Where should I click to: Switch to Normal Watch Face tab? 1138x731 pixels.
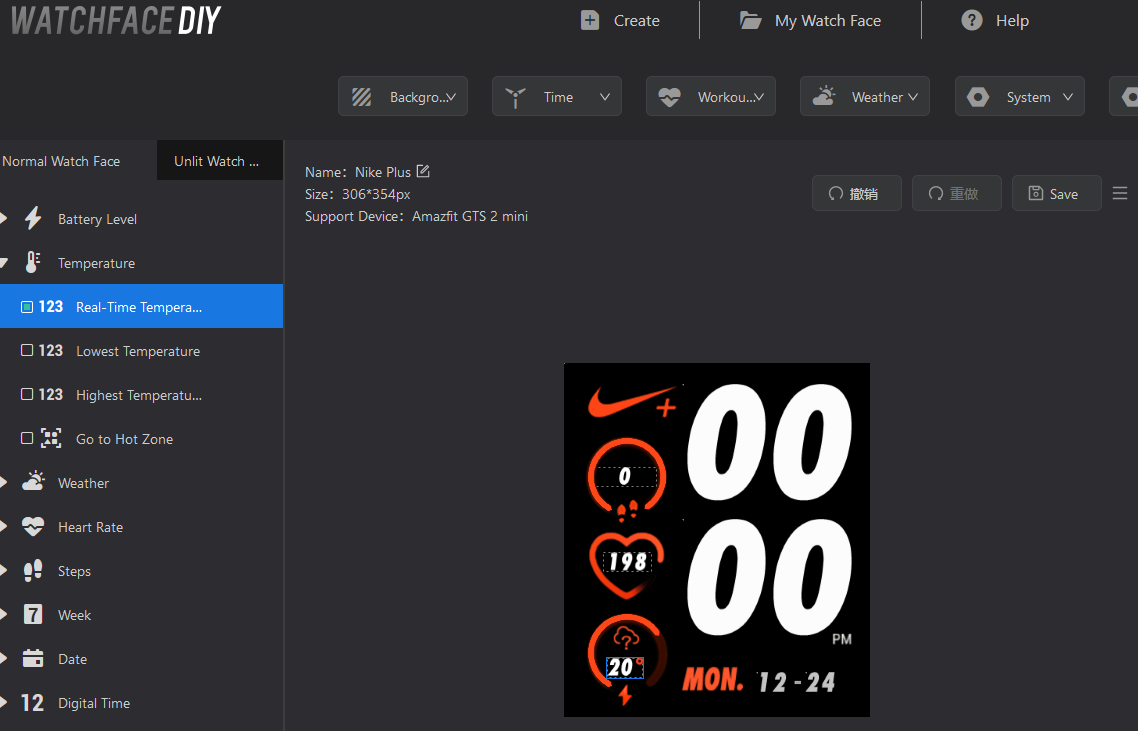click(x=78, y=160)
